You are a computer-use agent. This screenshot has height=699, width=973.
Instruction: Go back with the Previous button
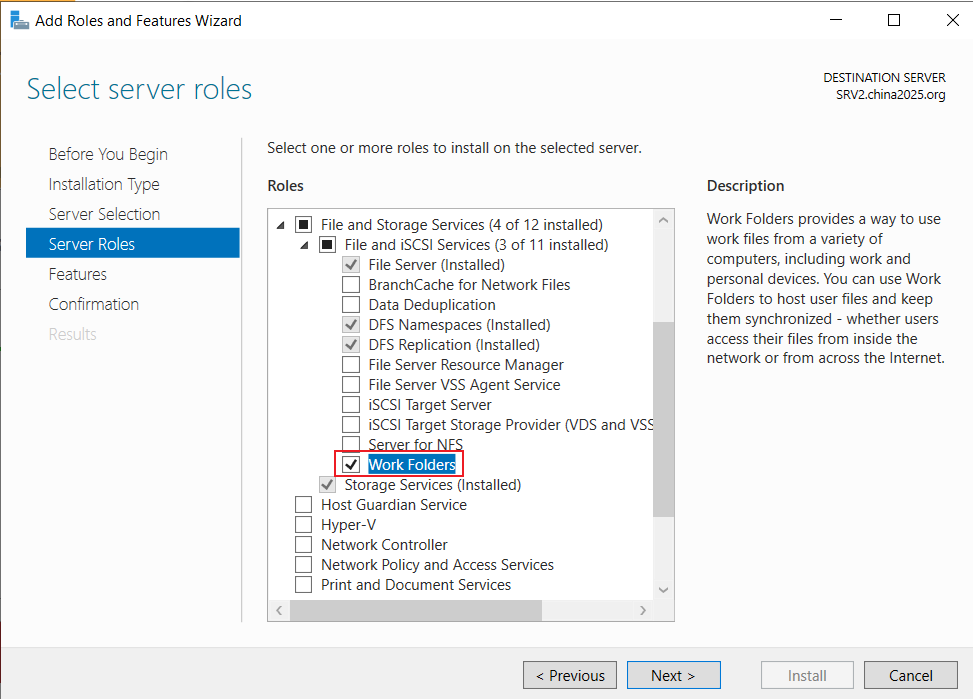pyautogui.click(x=570, y=675)
